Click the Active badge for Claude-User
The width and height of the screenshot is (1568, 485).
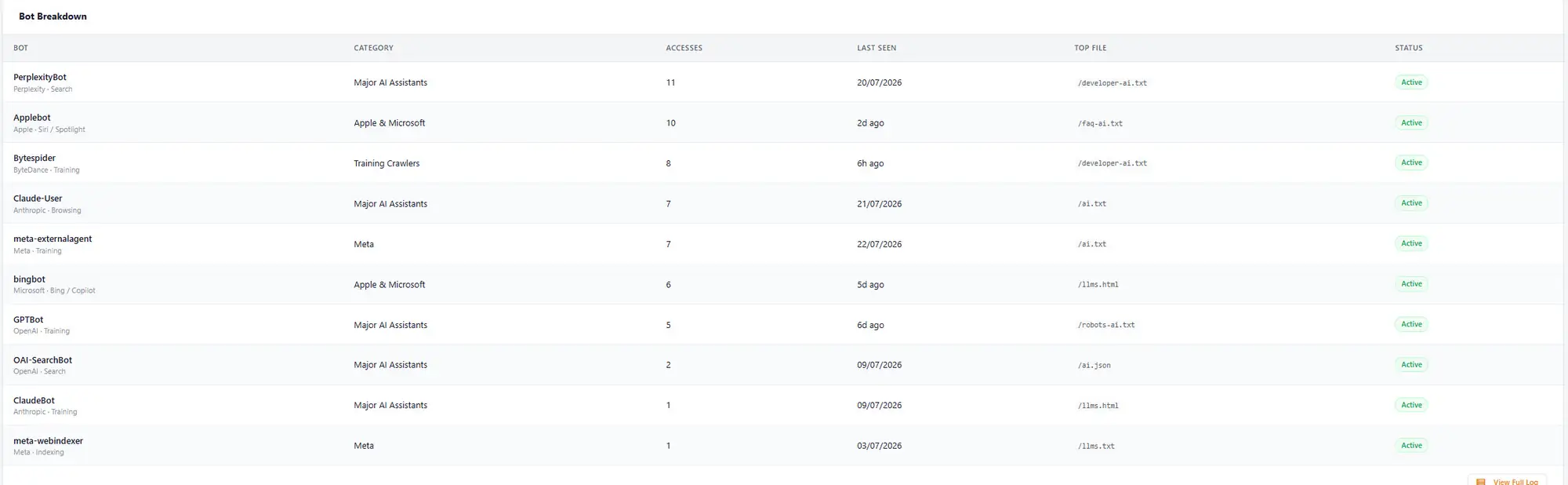click(1411, 203)
